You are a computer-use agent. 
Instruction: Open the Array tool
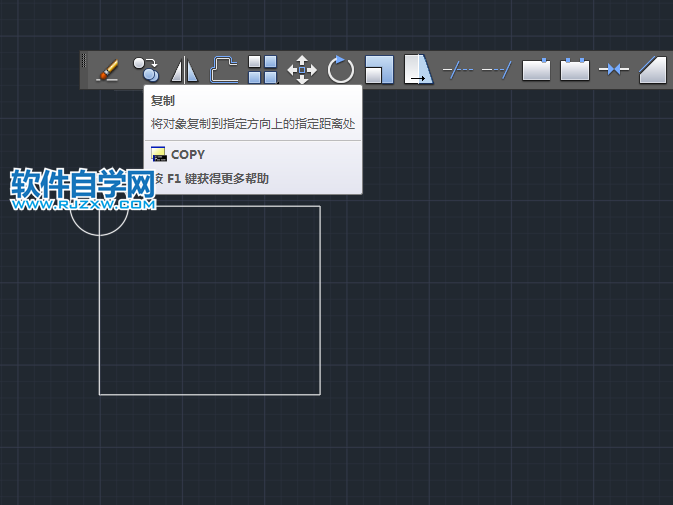point(262,69)
